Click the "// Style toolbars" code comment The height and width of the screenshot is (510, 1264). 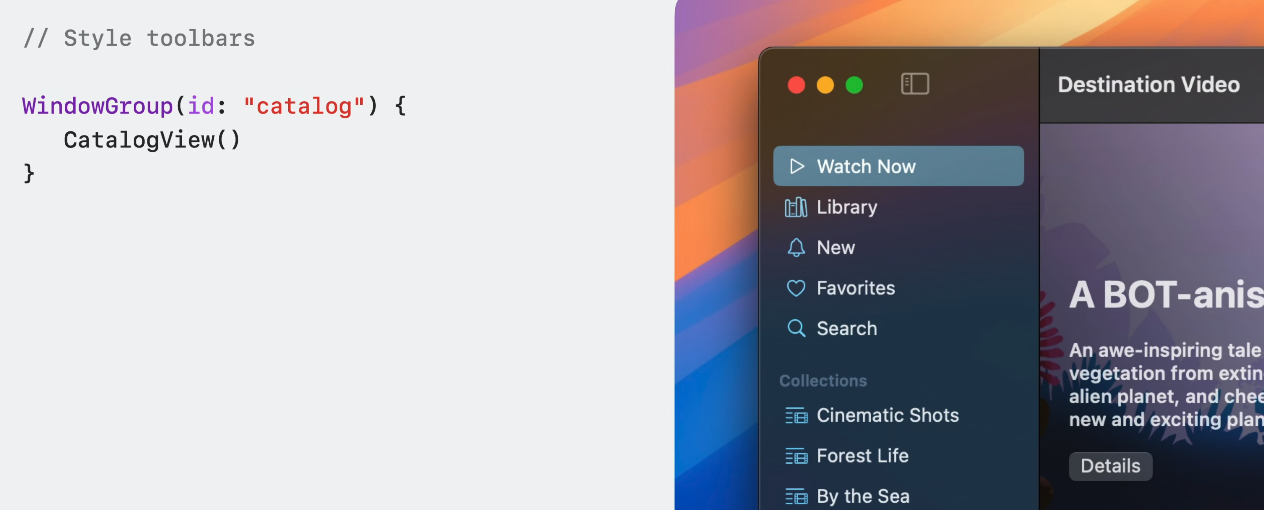coord(139,39)
